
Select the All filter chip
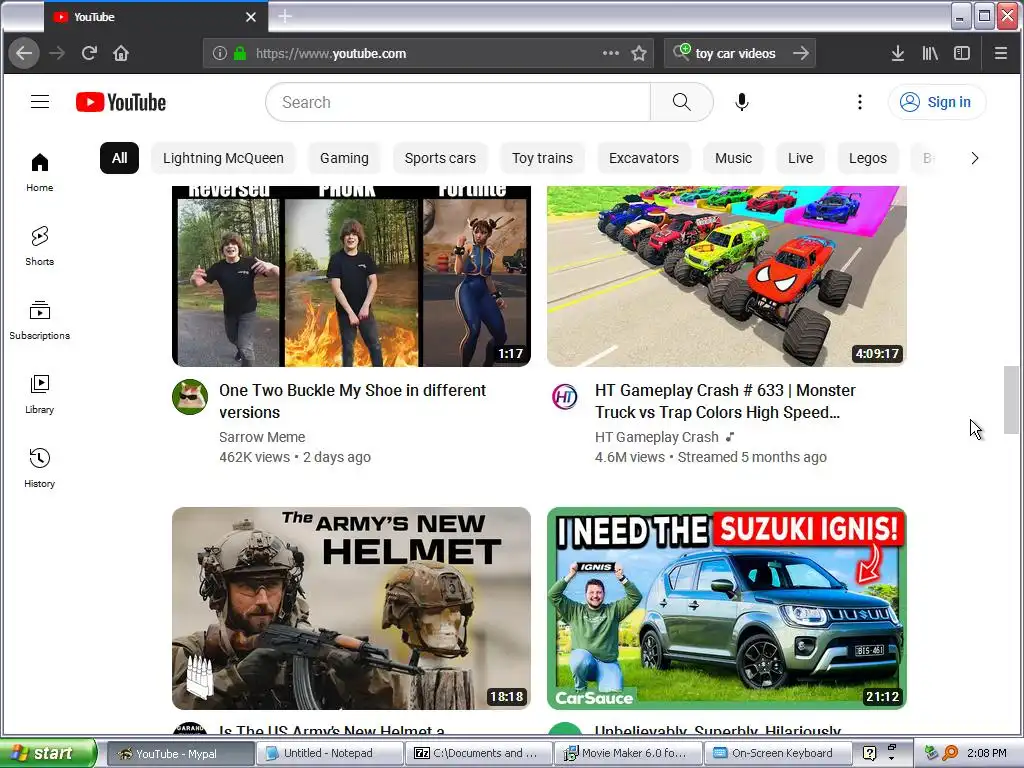pos(120,158)
